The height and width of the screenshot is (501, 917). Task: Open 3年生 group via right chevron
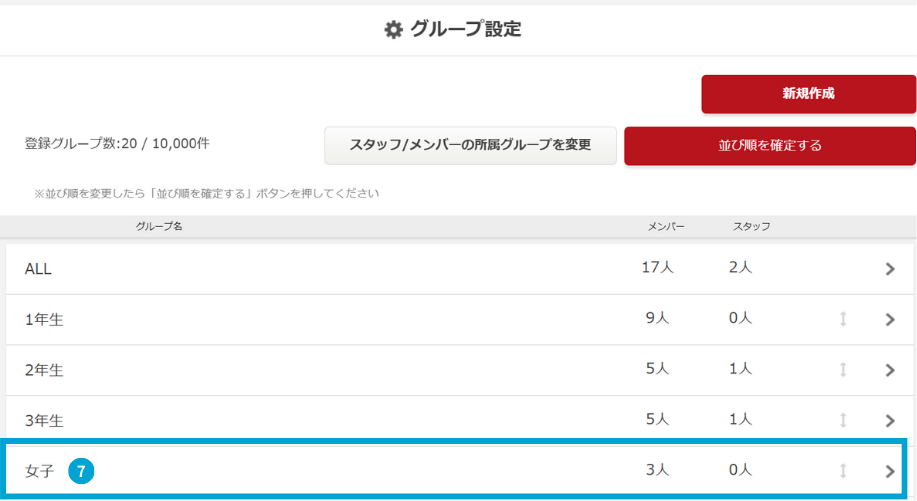890,421
